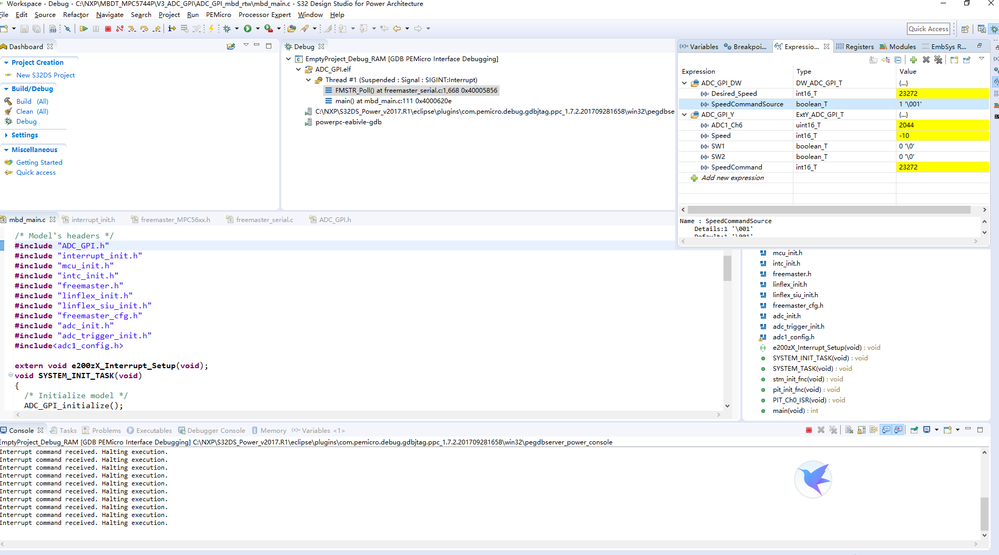Viewport: 999px width, 555px height.
Task: Click the Build All toolbar icon
Action: (x=52, y=29)
